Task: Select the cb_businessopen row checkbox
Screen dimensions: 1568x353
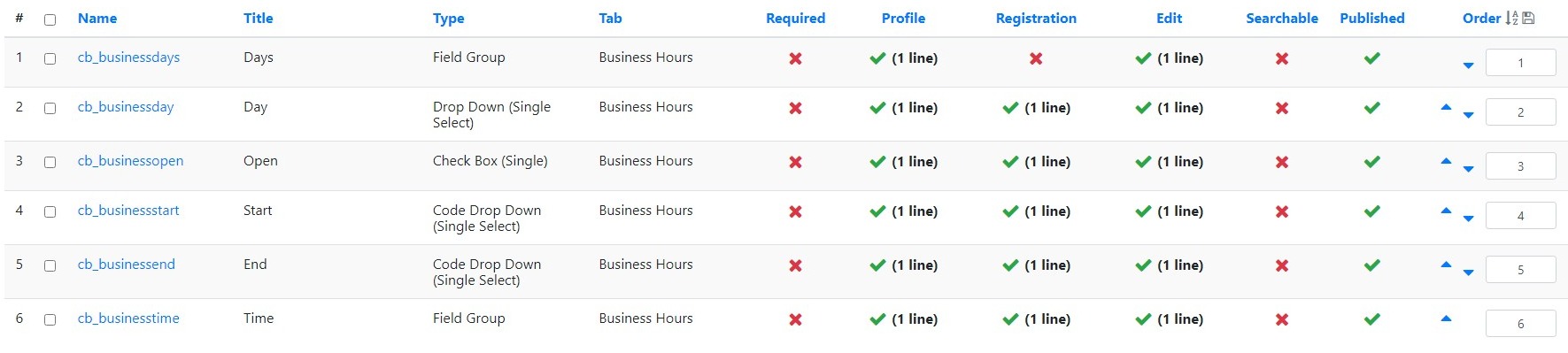Action: pyautogui.click(x=50, y=162)
